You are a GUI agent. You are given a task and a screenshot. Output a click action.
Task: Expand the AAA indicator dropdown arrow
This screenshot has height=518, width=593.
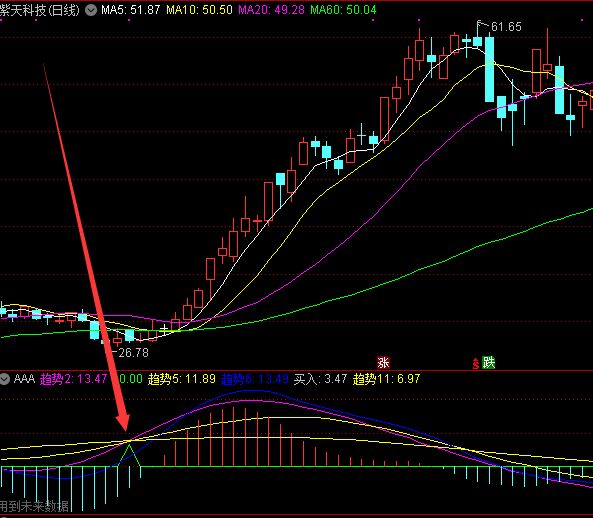(x=4, y=379)
